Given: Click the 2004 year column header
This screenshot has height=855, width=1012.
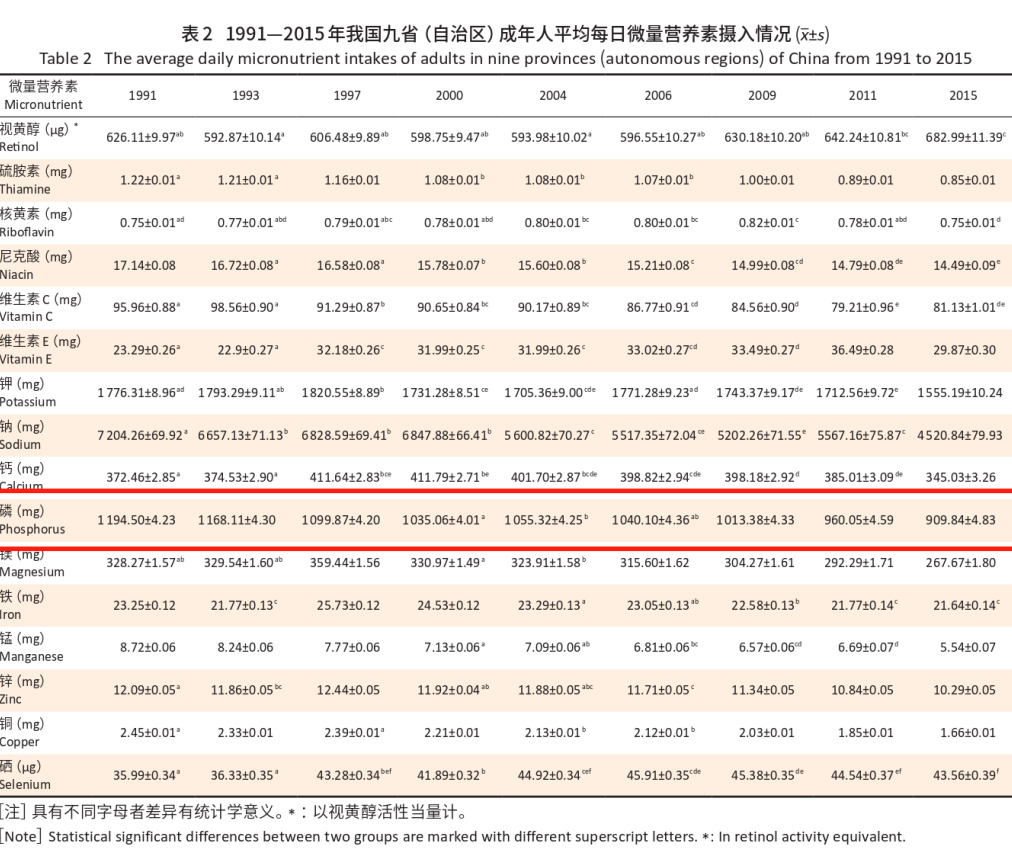Looking at the screenshot, I should pyautogui.click(x=552, y=96).
